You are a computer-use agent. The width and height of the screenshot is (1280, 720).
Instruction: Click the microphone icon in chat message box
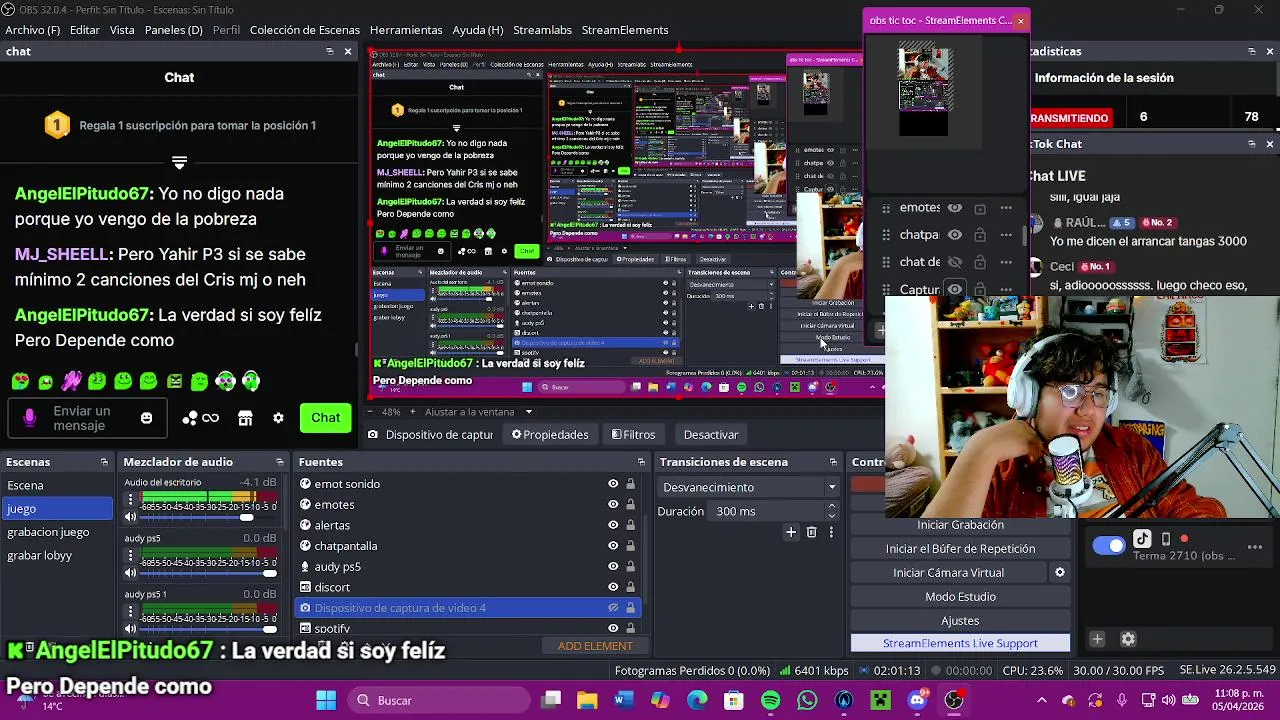[x=29, y=418]
